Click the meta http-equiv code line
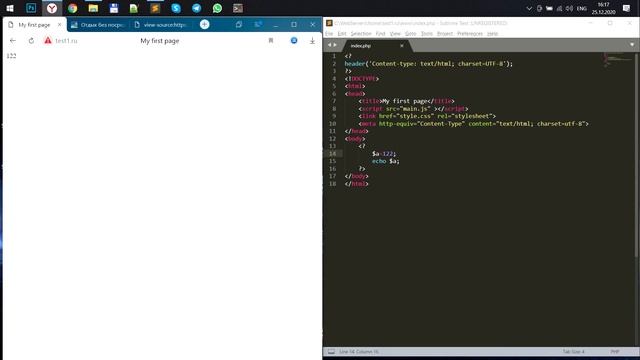Image resolution: width=640 pixels, height=360 pixels. pyautogui.click(x=473, y=124)
